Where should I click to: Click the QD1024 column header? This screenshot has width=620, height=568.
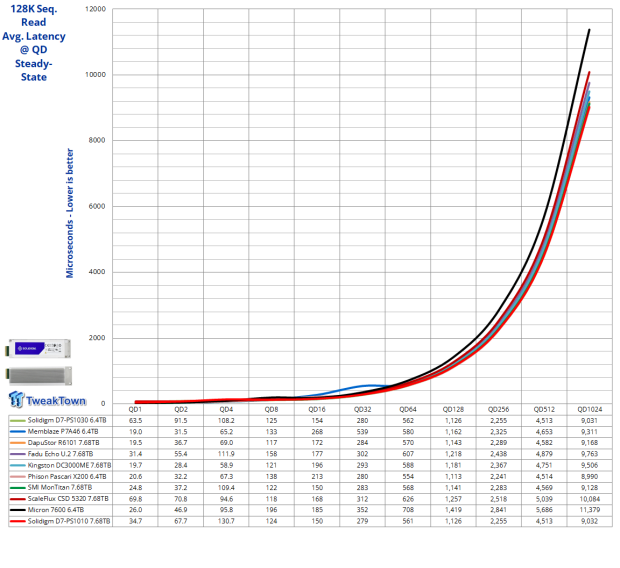[x=588, y=409]
